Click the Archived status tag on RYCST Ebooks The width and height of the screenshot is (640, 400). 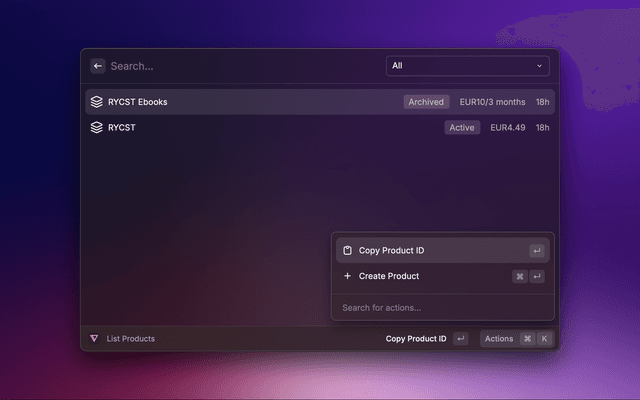click(x=426, y=102)
